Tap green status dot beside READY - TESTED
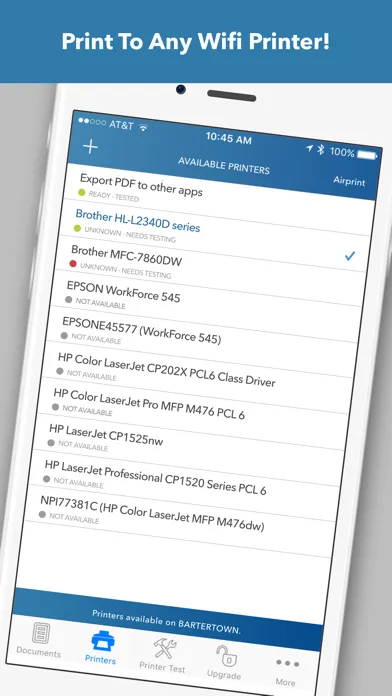Image resolution: width=392 pixels, height=696 pixels. [x=81, y=193]
